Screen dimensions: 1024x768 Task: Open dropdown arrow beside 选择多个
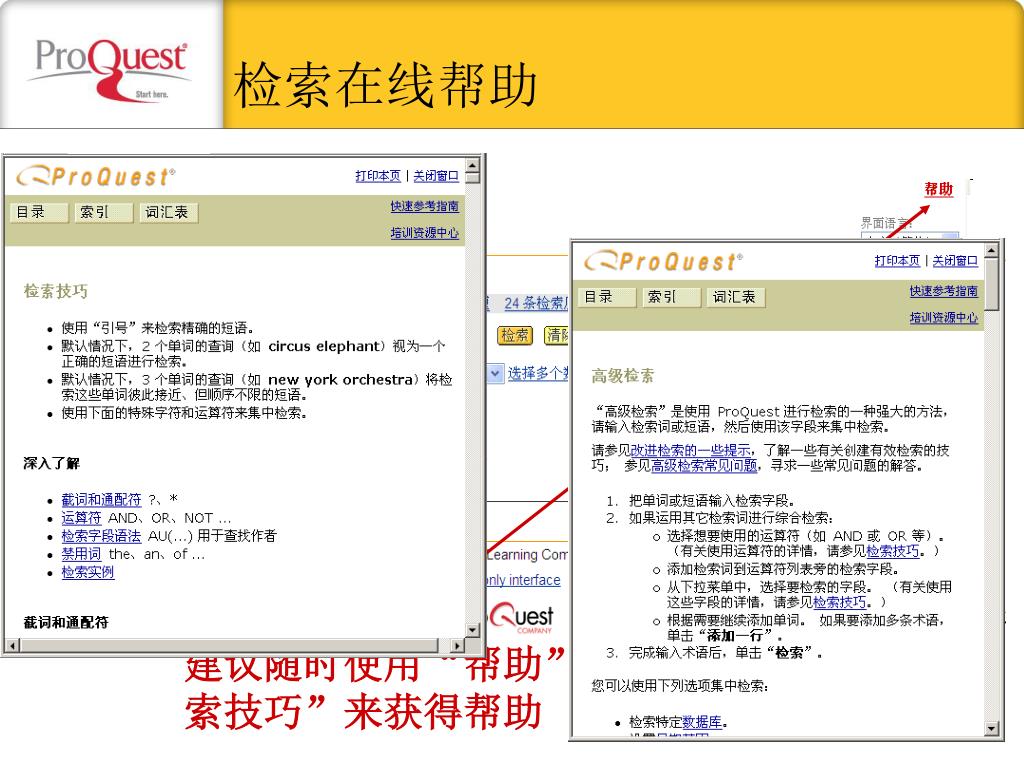tap(496, 374)
